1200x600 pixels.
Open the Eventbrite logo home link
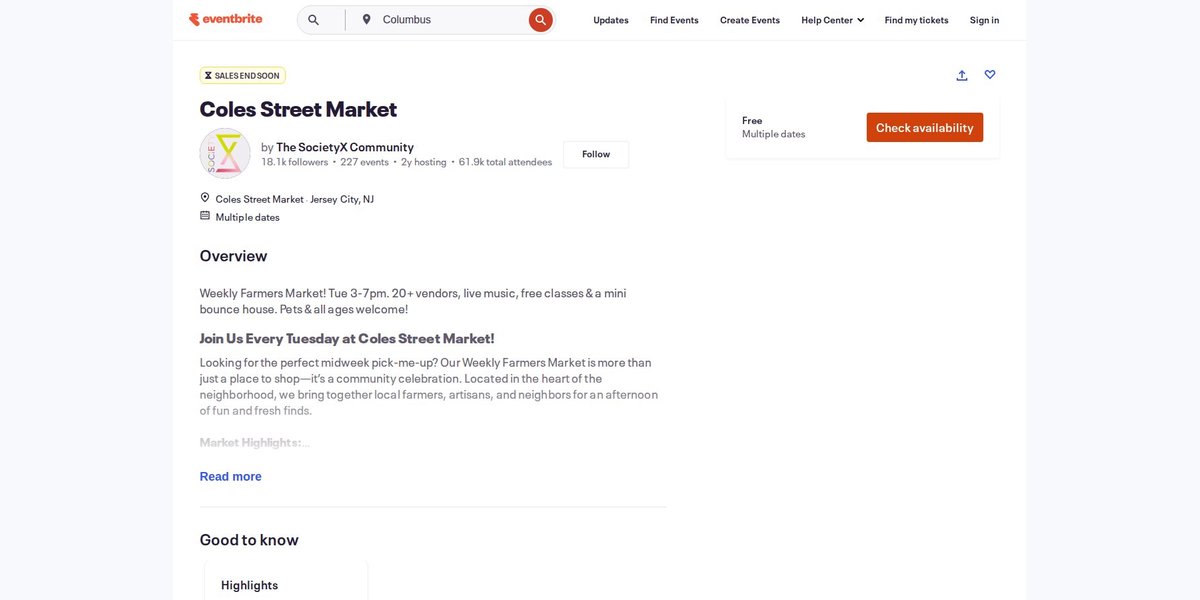pyautogui.click(x=225, y=19)
